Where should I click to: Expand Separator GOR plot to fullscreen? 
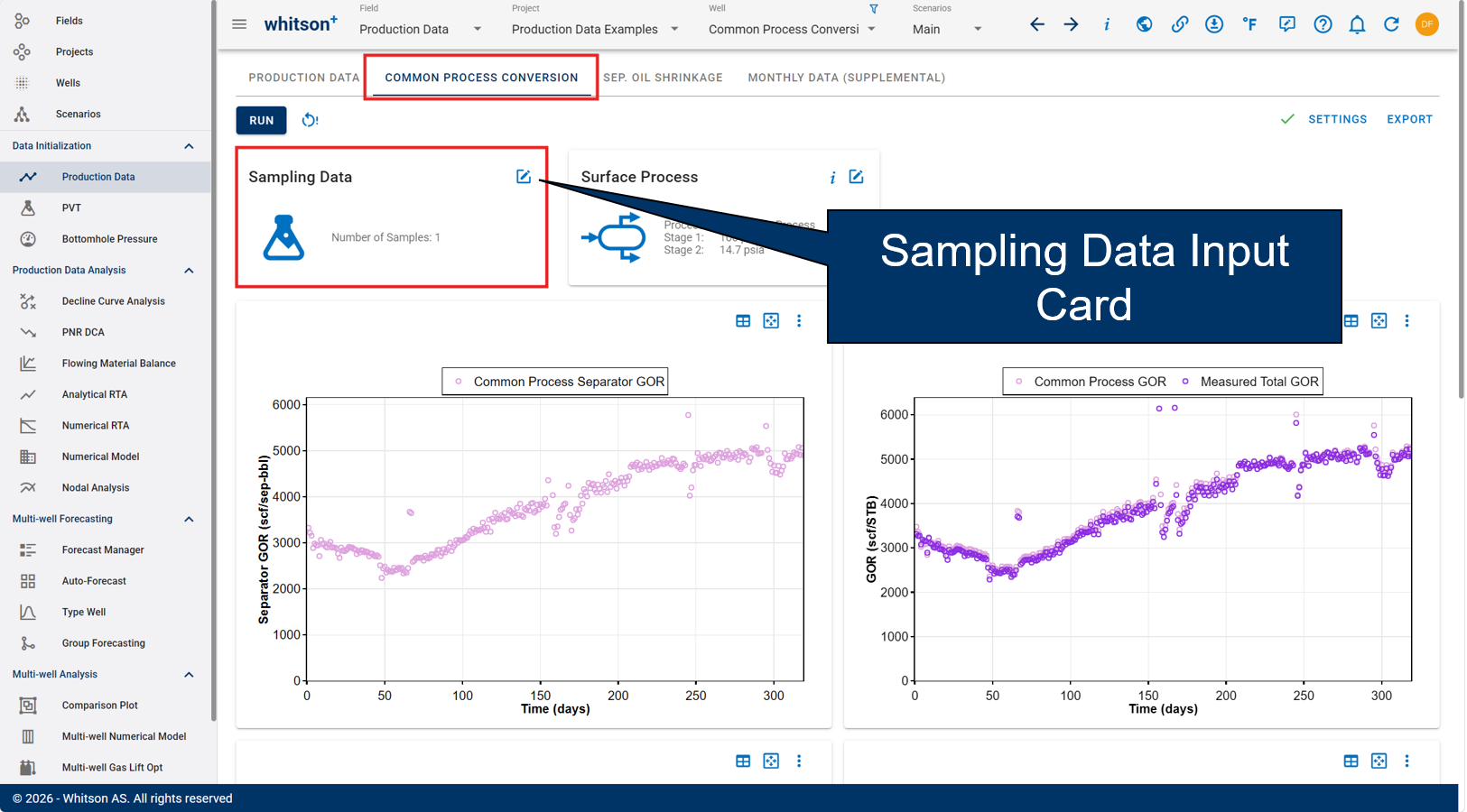pyautogui.click(x=771, y=320)
